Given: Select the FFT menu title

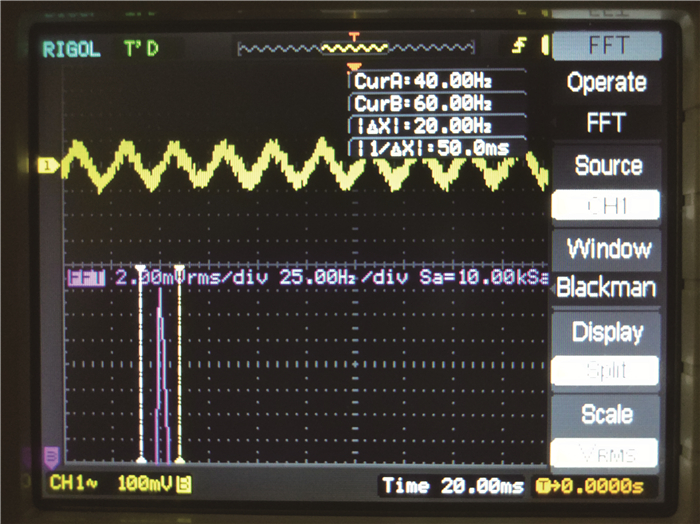Looking at the screenshot, I should pyautogui.click(x=607, y=46).
